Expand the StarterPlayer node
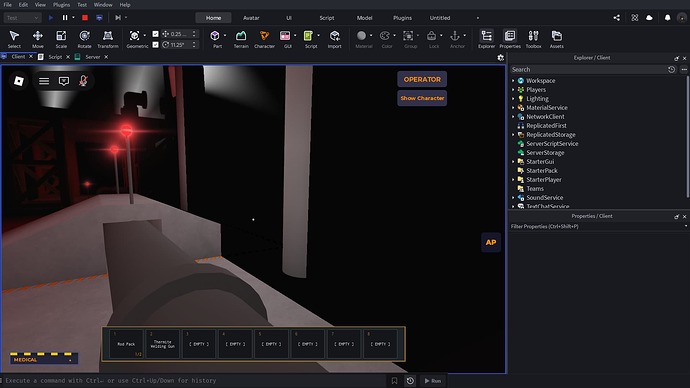The image size is (690, 388). pos(513,179)
